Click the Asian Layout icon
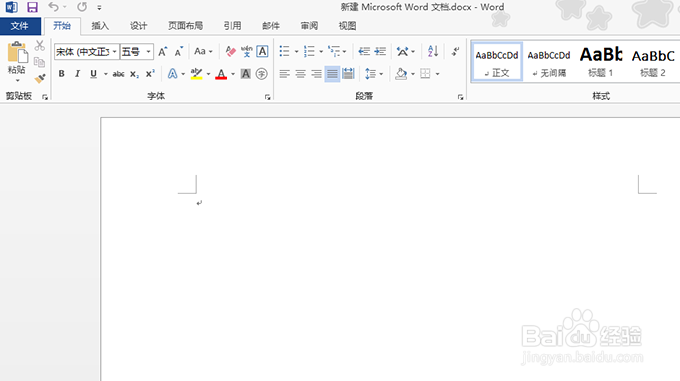The image size is (680, 381). [402, 52]
